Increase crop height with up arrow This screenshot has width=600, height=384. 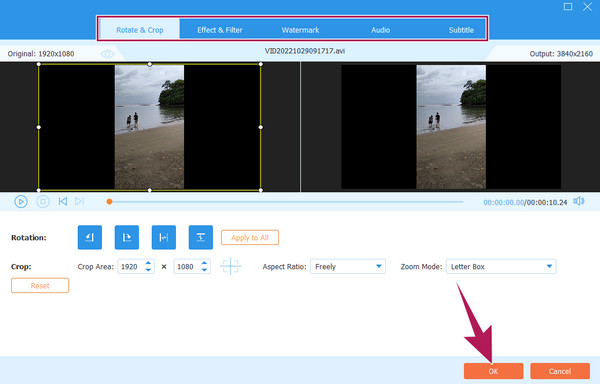[x=204, y=263]
